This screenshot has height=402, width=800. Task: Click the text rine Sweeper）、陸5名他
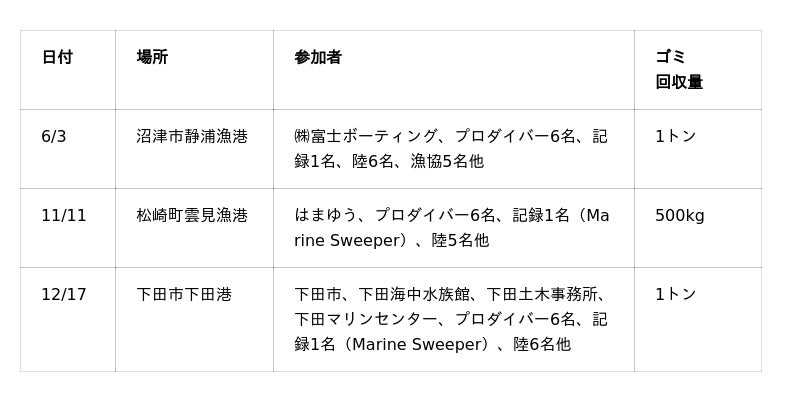[392, 241]
